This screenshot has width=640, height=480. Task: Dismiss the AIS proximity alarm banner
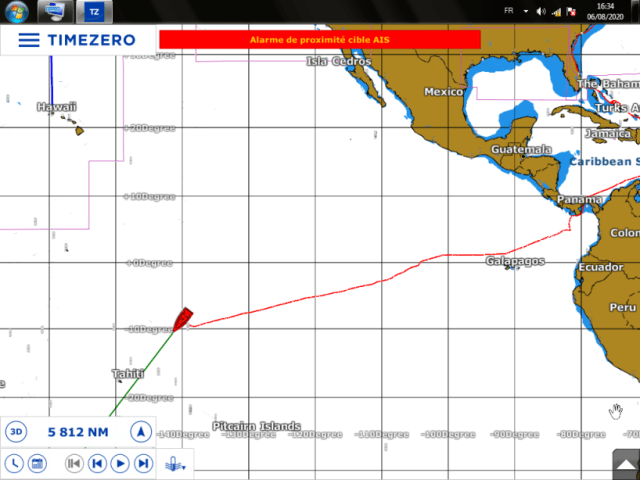click(320, 39)
